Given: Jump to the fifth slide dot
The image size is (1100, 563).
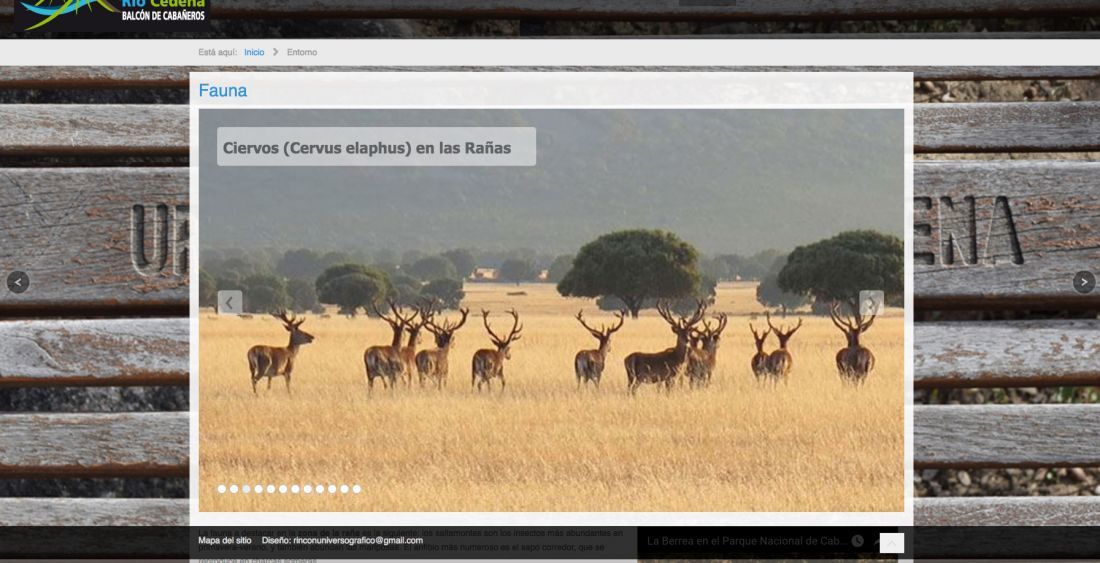Looking at the screenshot, I should coord(271,489).
